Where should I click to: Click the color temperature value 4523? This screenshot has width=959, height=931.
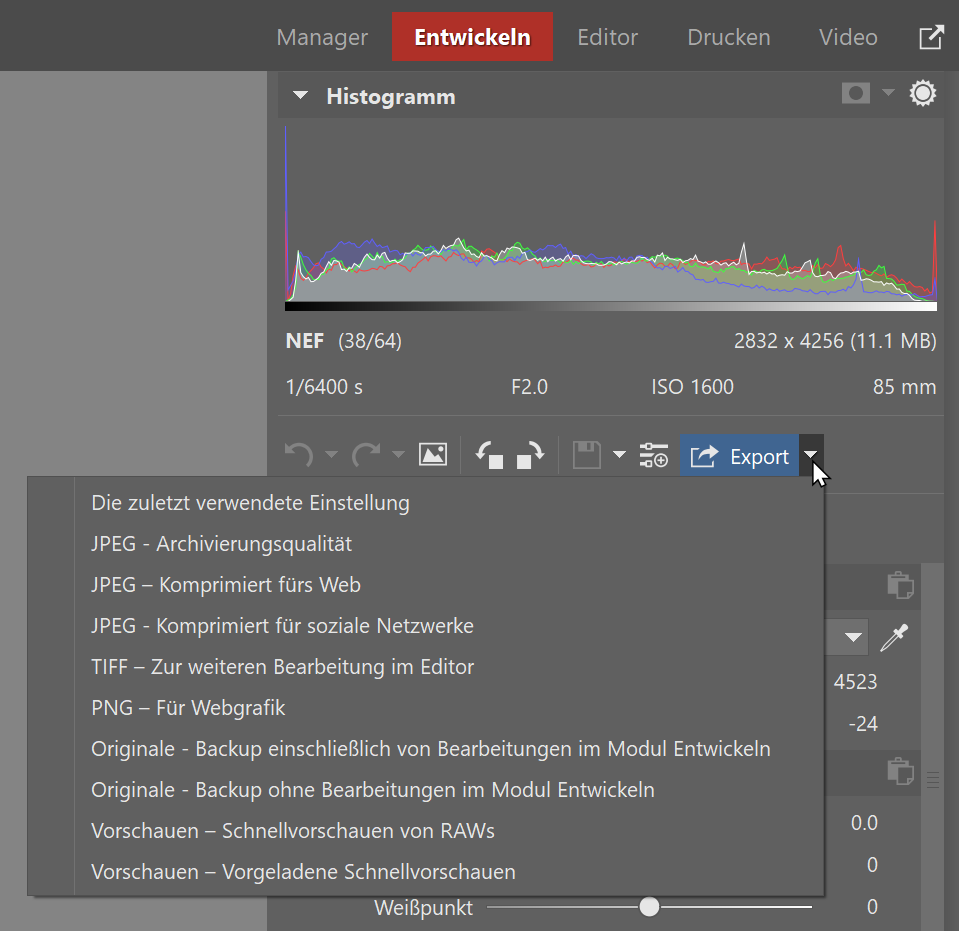[855, 681]
